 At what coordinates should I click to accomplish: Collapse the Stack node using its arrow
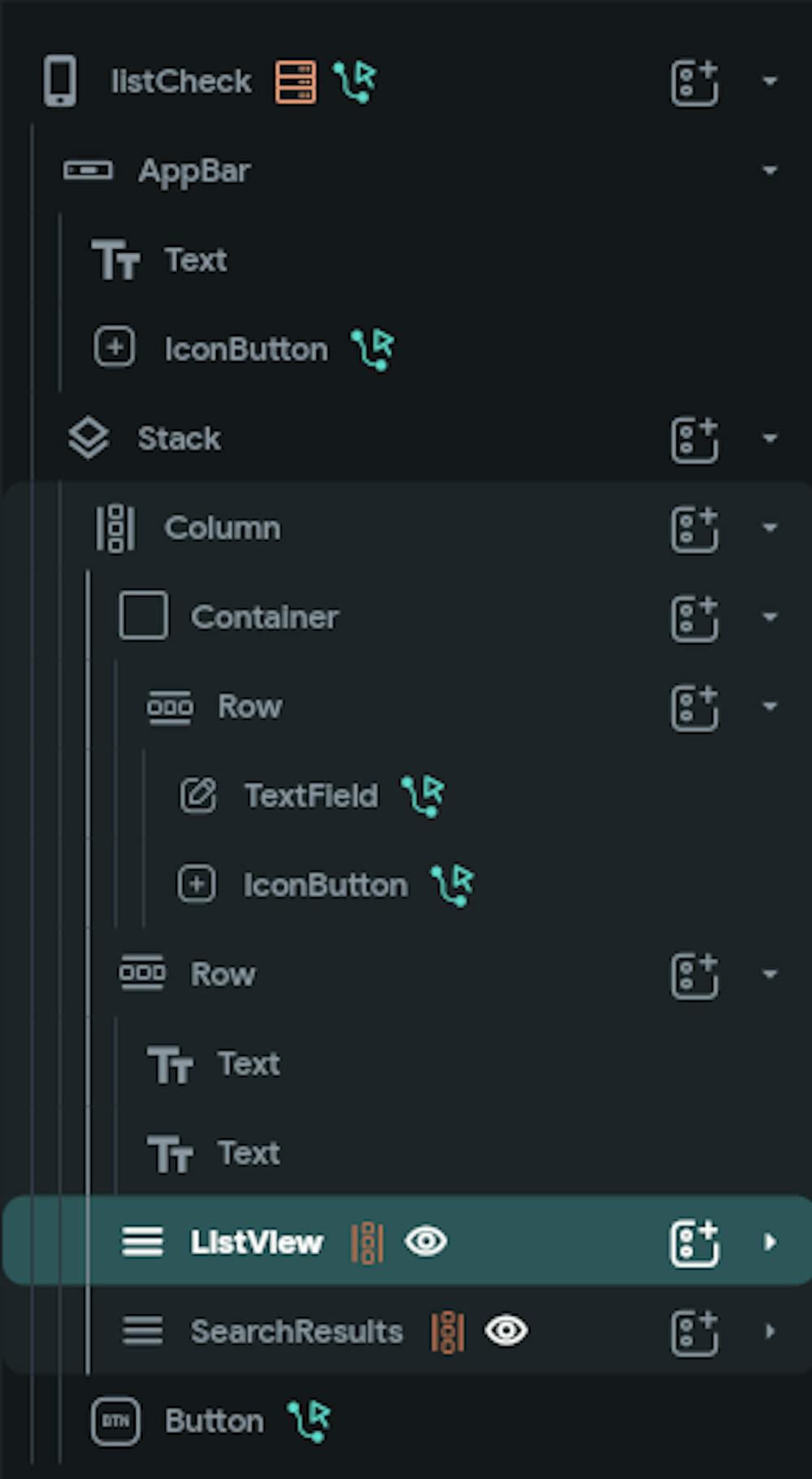pos(770,439)
